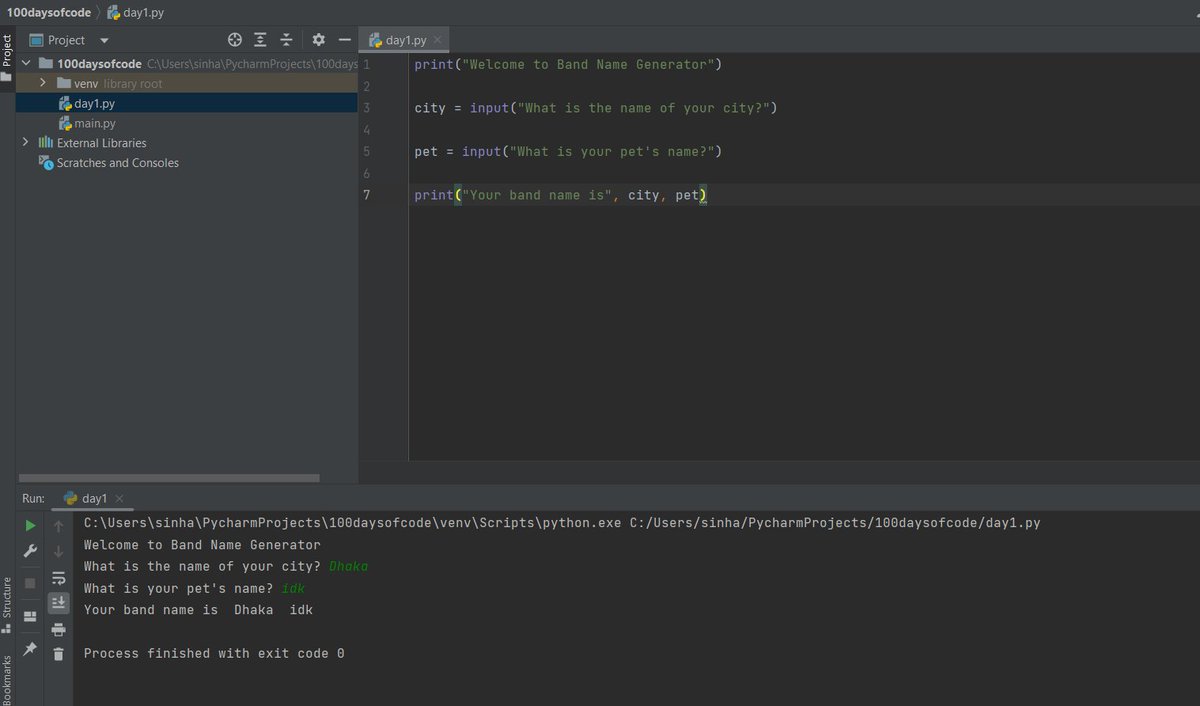The image size is (1200, 706).
Task: Select the day1 Run tab
Action: (86, 498)
